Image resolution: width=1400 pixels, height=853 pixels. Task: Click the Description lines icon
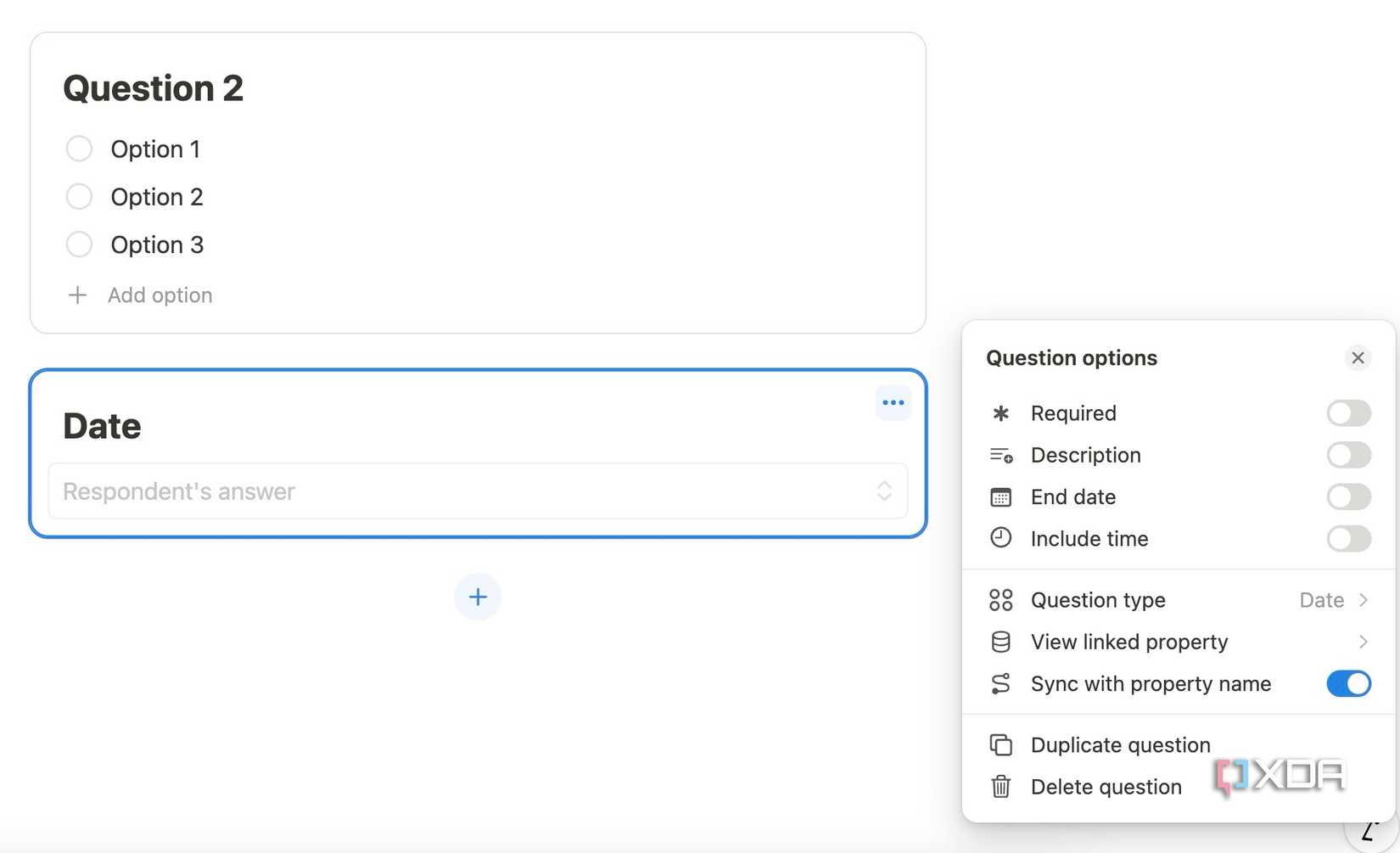click(1001, 456)
